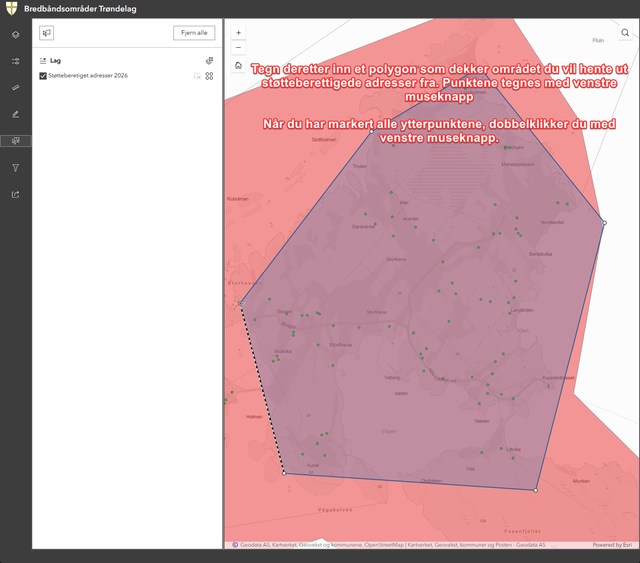Uncheck Støtteberetiget adresser 2026 layer

[x=43, y=76]
